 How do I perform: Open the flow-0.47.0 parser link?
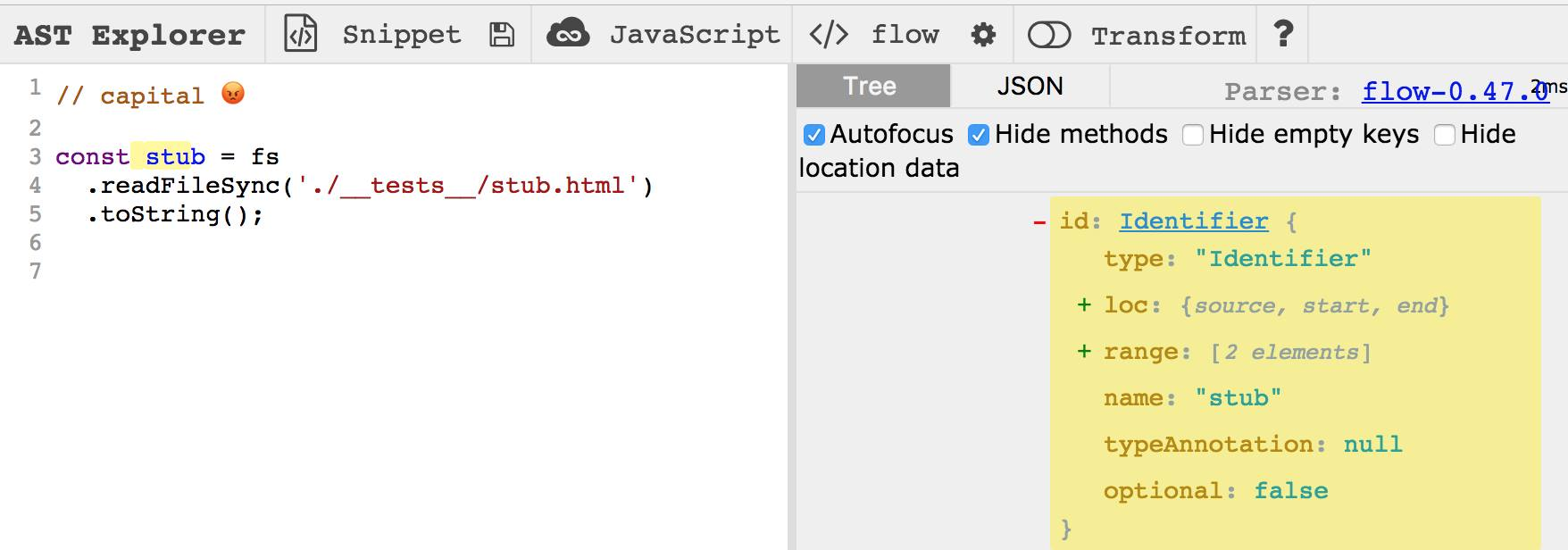[x=1455, y=91]
